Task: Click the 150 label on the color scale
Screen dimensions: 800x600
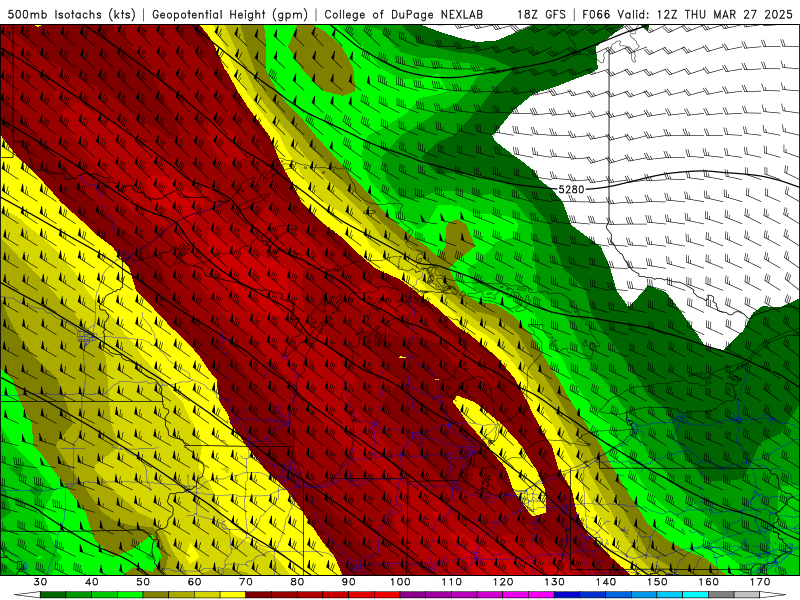Action: tap(657, 582)
